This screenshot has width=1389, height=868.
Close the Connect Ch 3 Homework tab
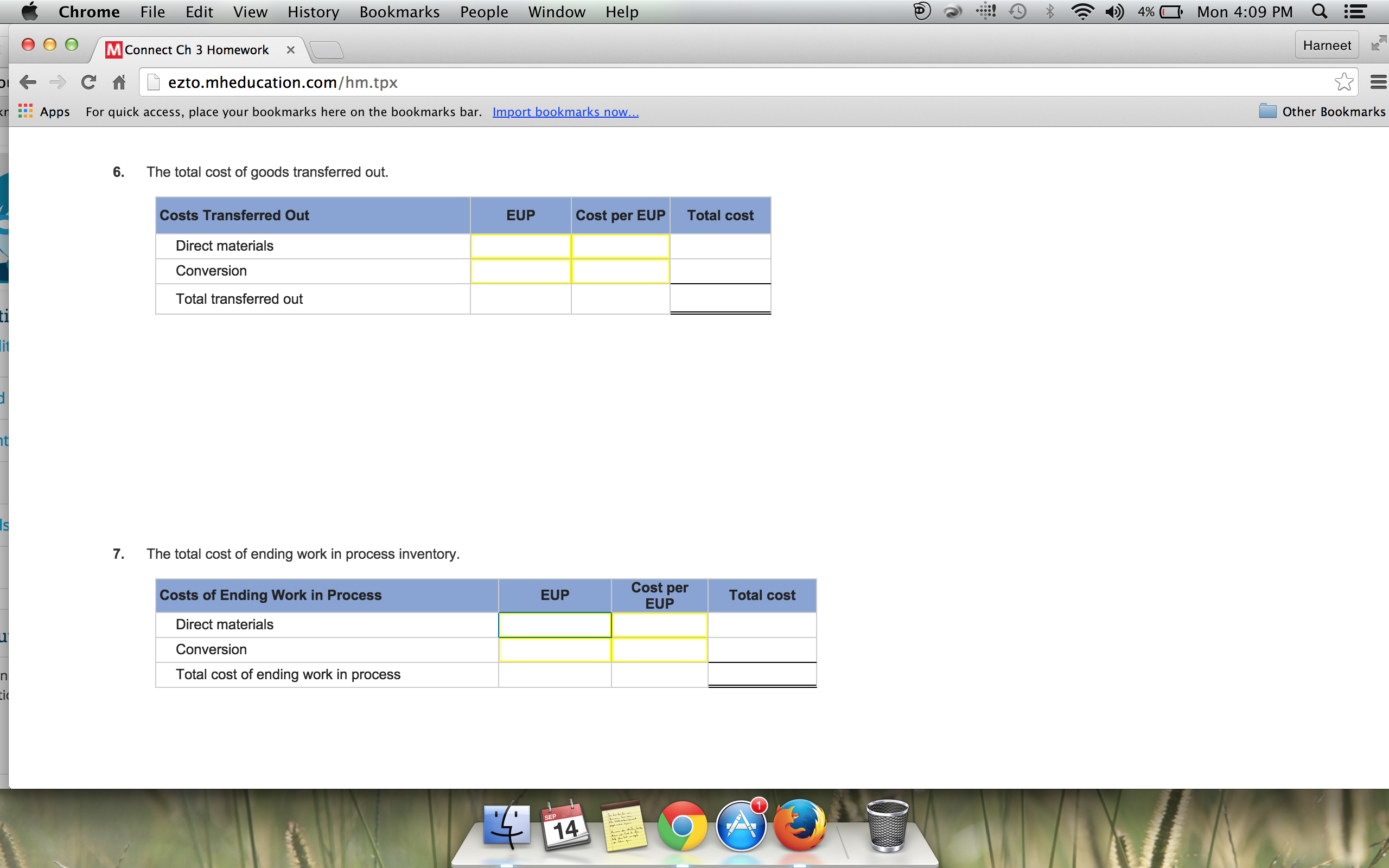coord(290,50)
